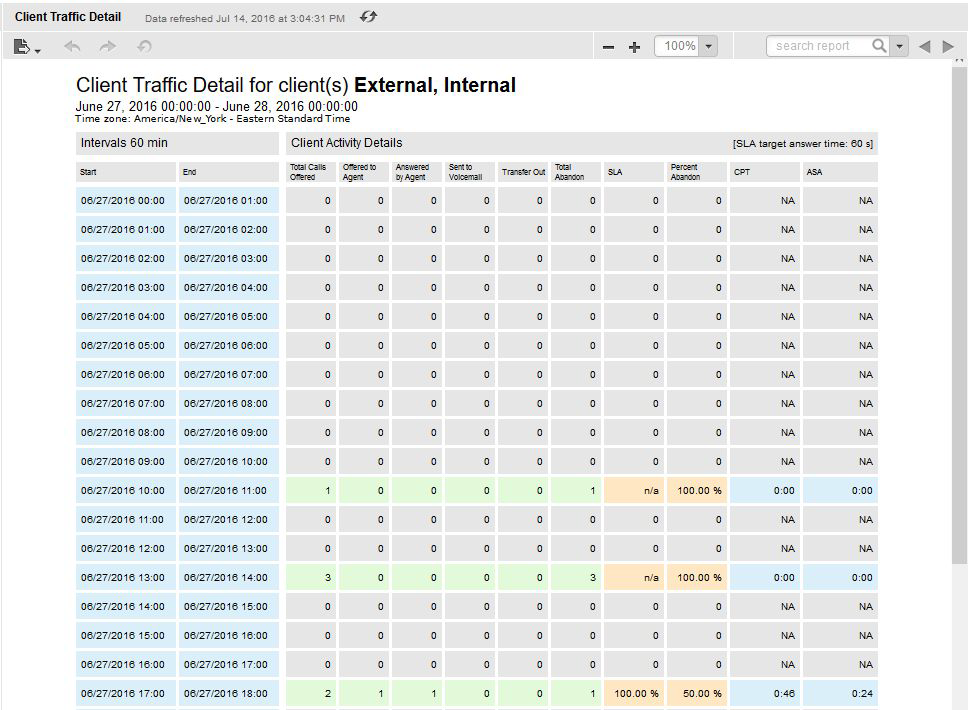
Task: Go to next search result arrow
Action: pos(948,46)
